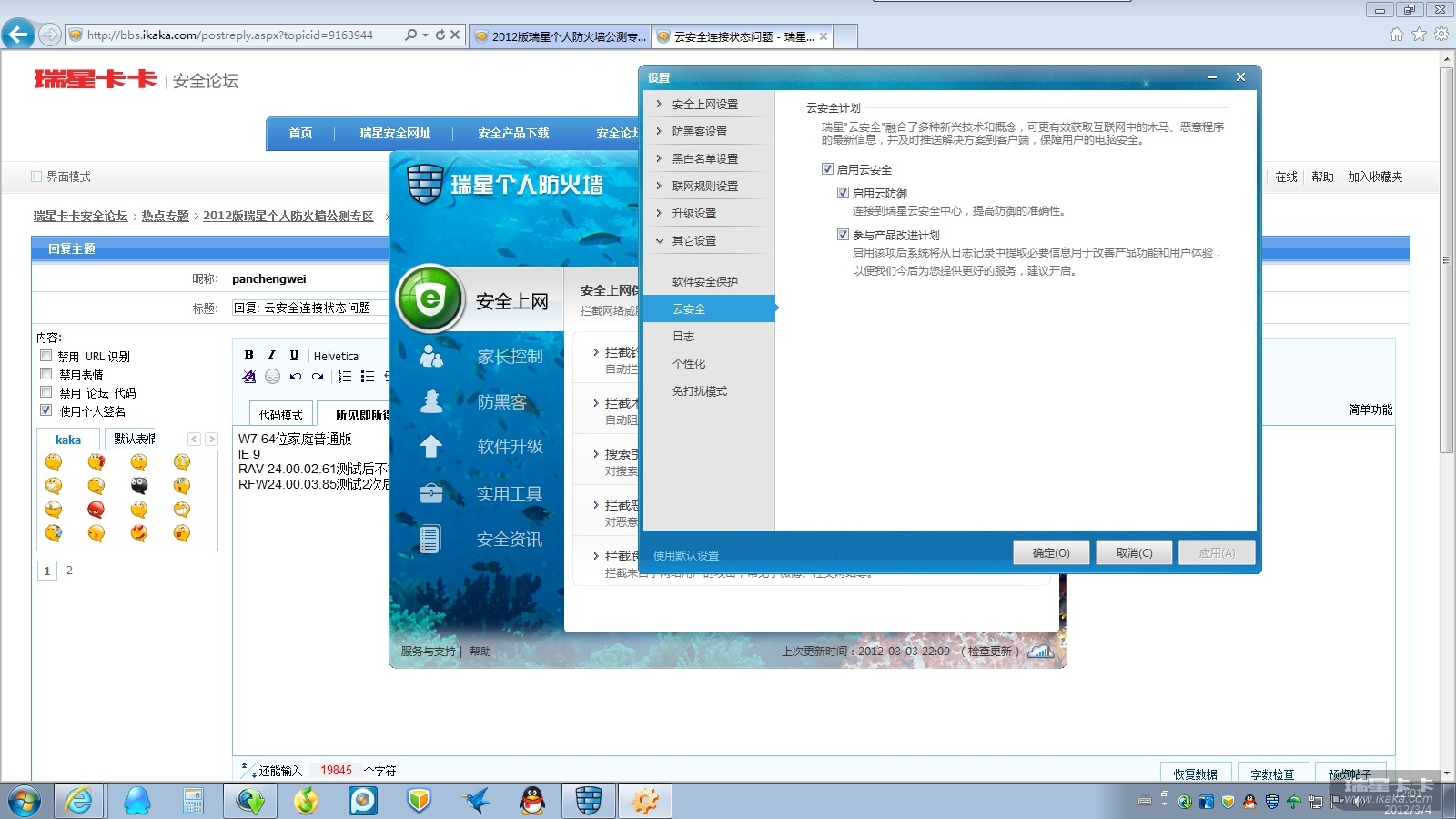Check the 禁用 URL 识别 box
Image resolution: width=1456 pixels, height=819 pixels.
pos(45,356)
